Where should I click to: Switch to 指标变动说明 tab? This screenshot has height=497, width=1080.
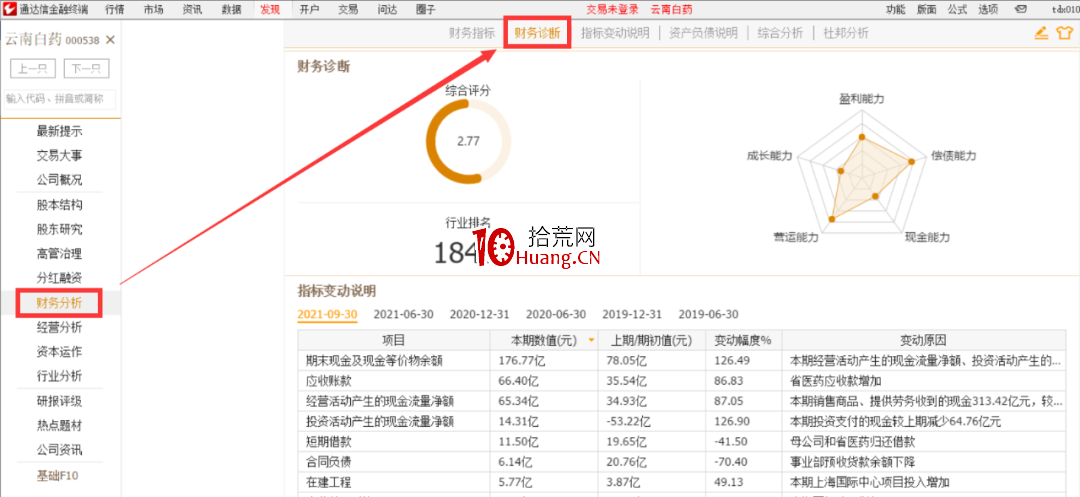615,33
